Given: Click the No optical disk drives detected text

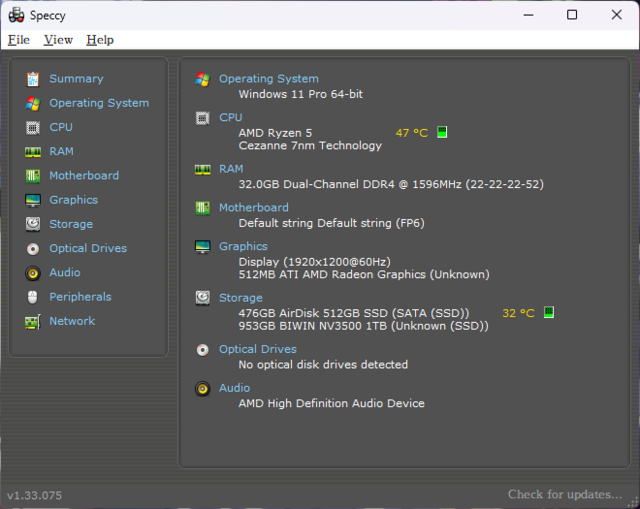Looking at the screenshot, I should pos(323,365).
